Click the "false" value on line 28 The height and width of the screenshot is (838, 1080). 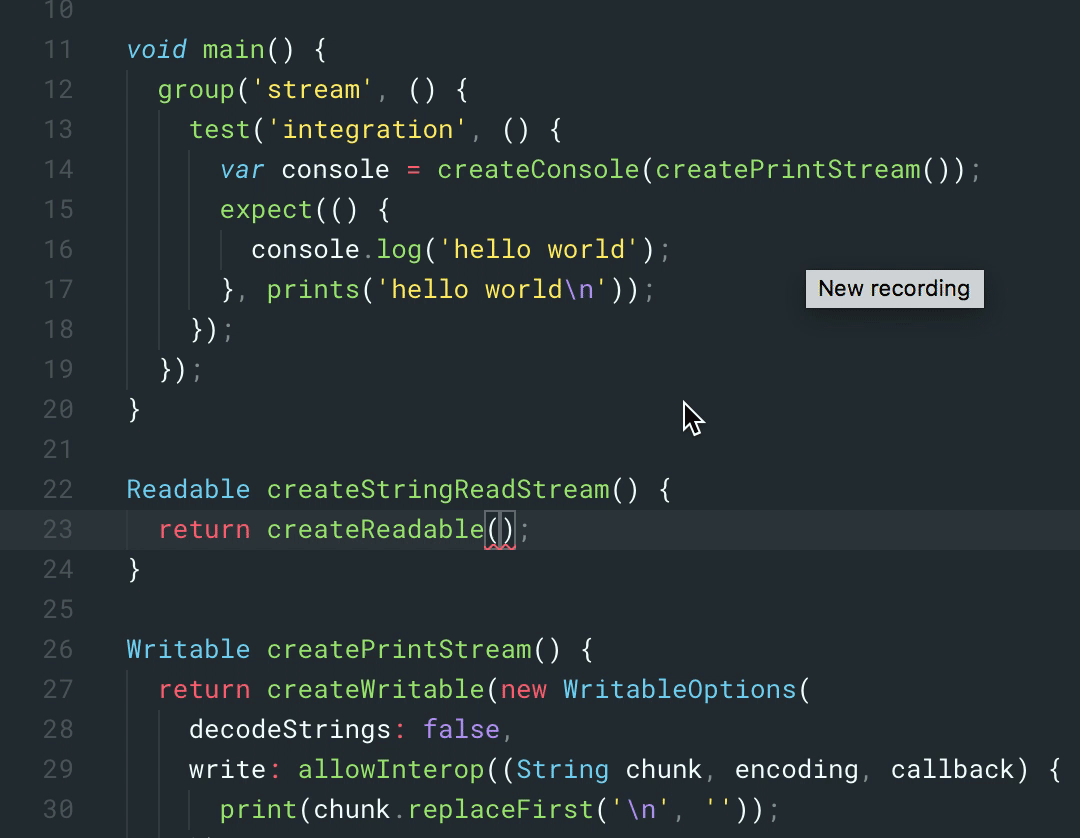461,729
